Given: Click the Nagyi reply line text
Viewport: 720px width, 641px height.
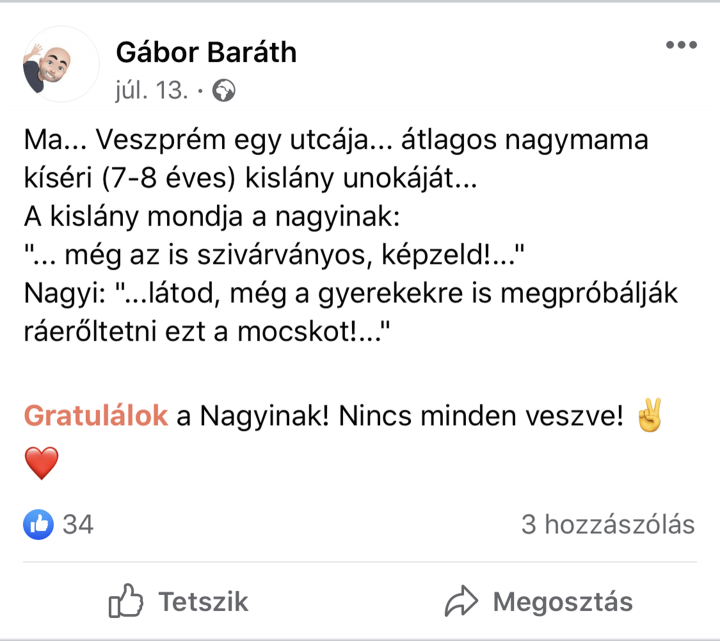Looking at the screenshot, I should point(351,312).
